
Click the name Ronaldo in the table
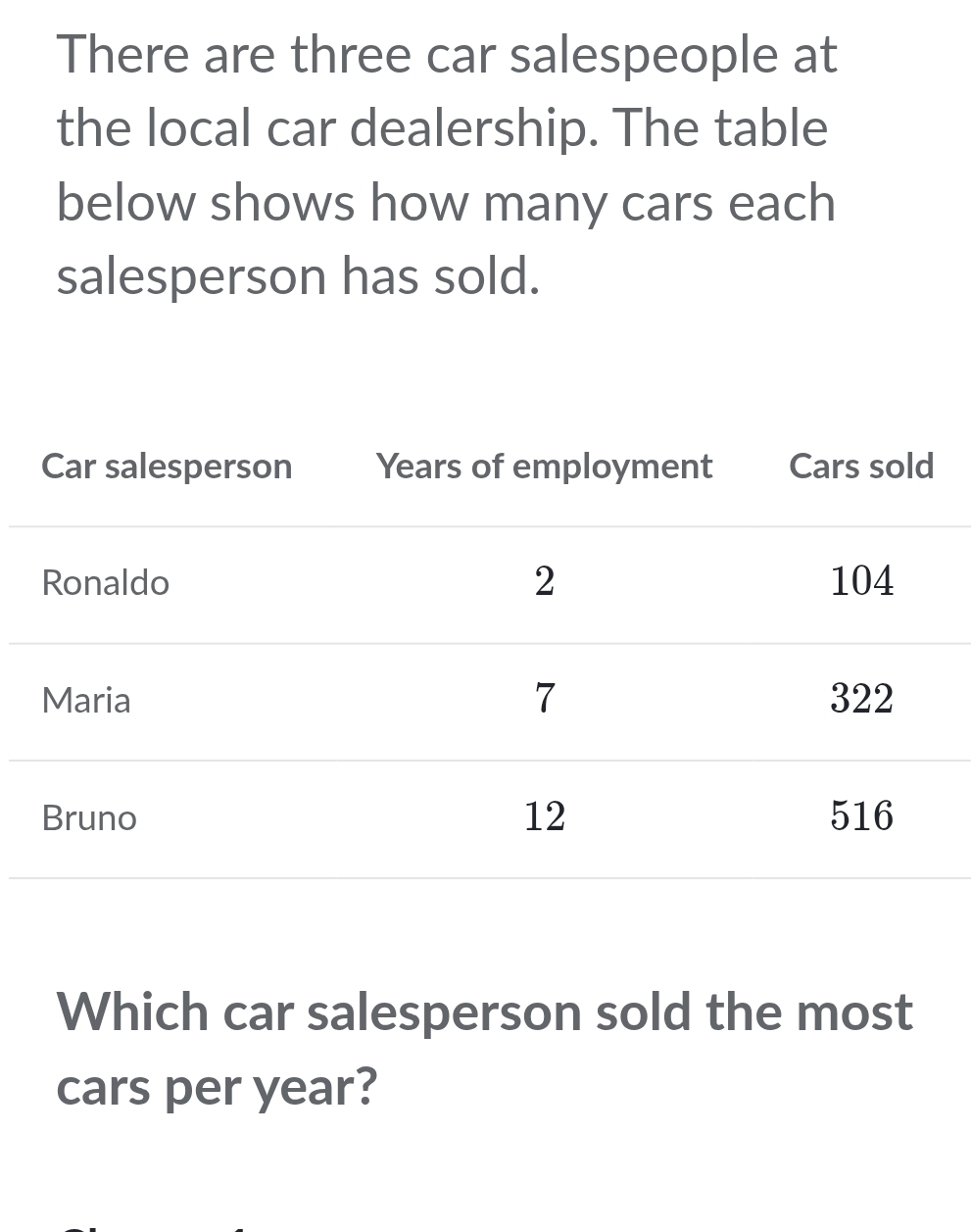point(106,583)
